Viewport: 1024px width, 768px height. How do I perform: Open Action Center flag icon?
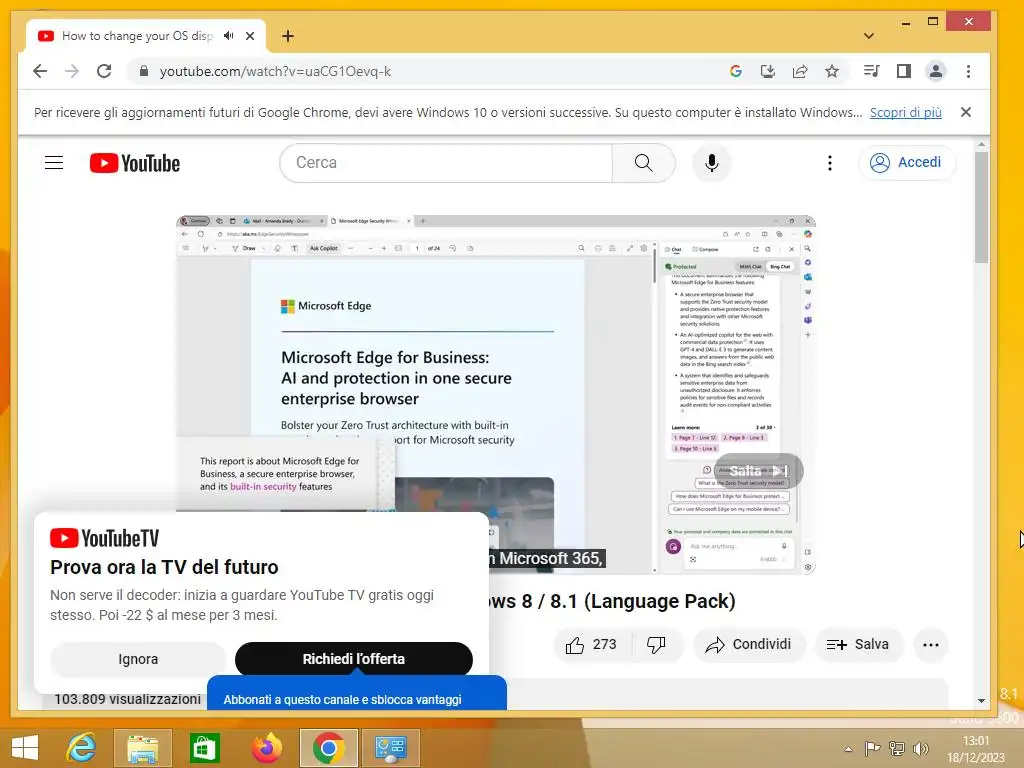pos(872,748)
